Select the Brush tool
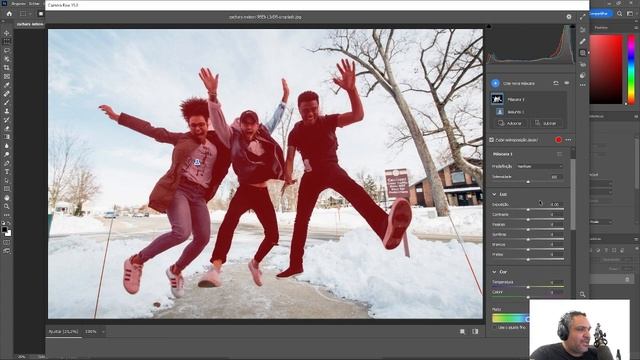 [x=7, y=102]
